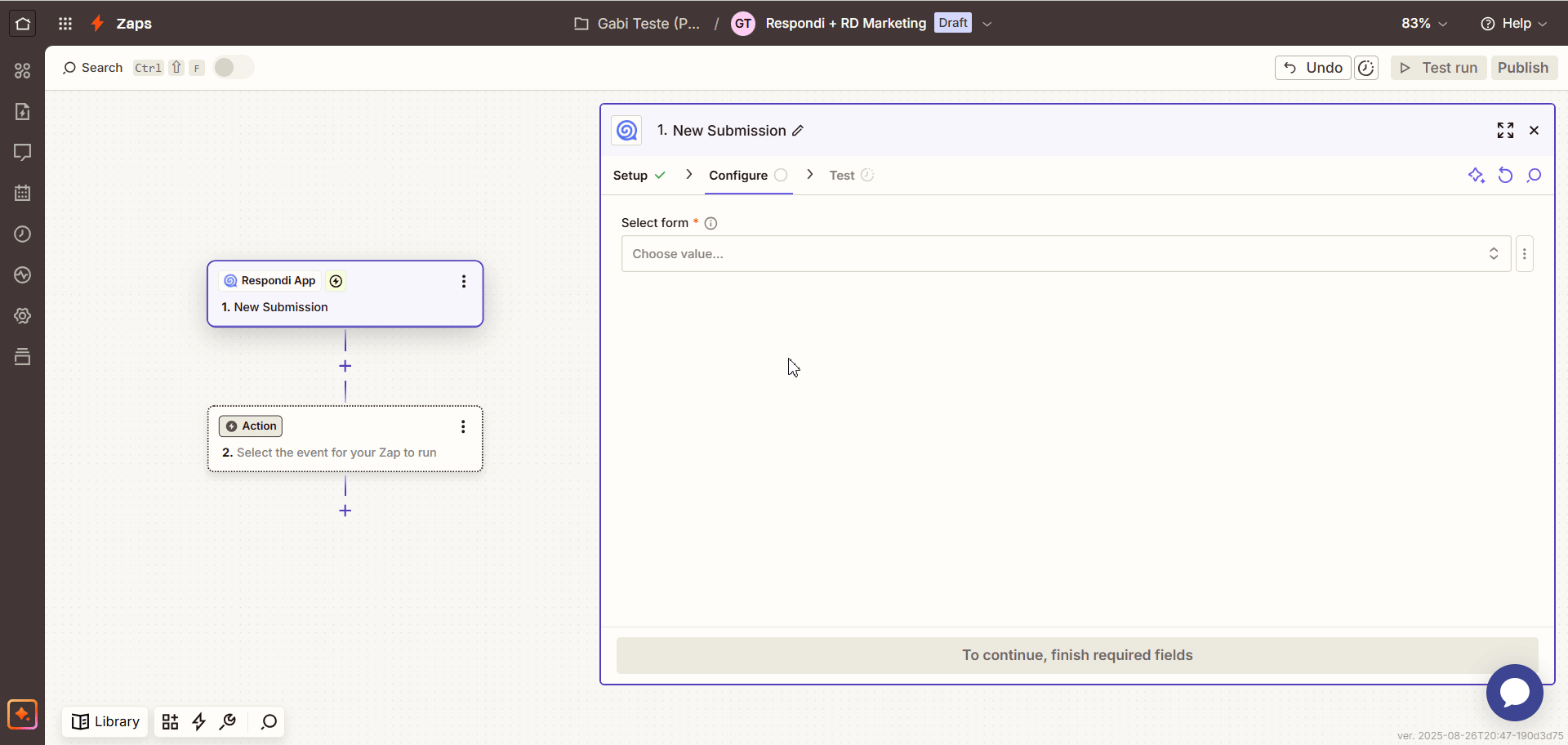Add a step between trigger and action
Screen dimensions: 1568x745
[345, 366]
